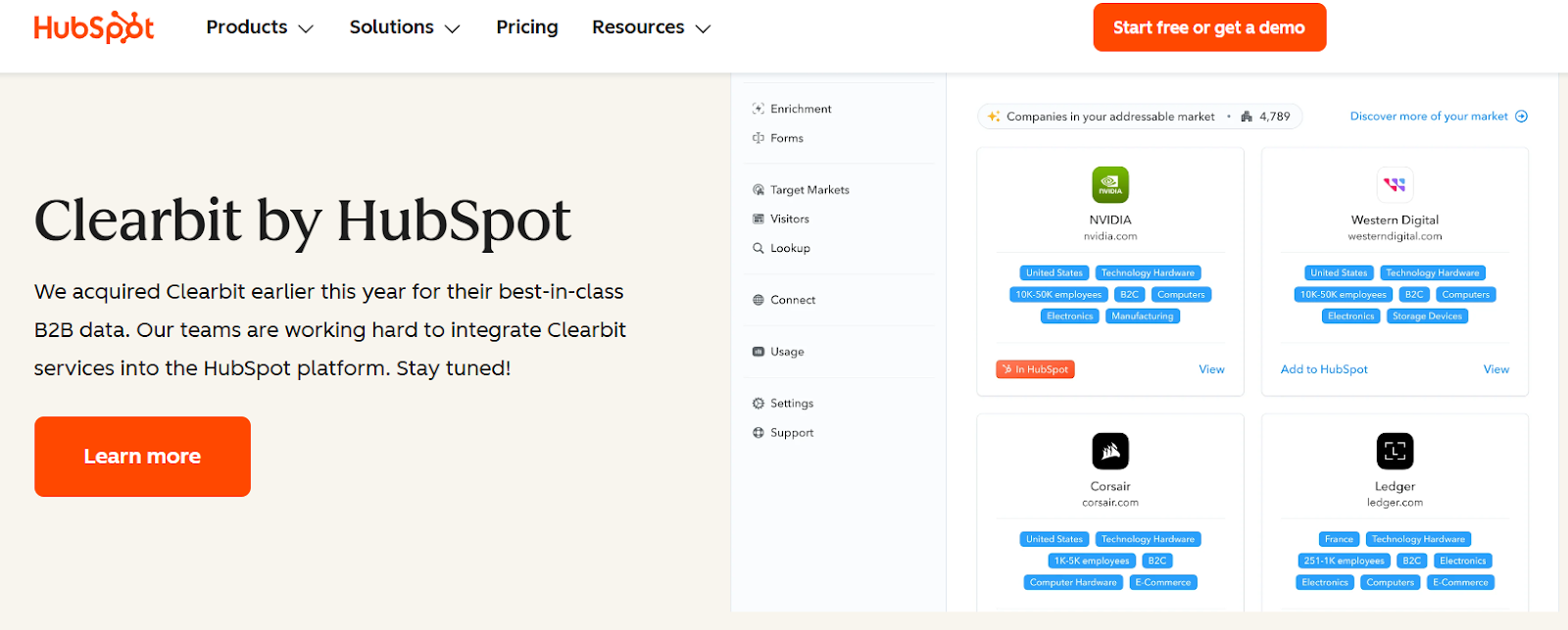1568x630 pixels.
Task: Select Visitors in the sidebar
Action: 790,219
